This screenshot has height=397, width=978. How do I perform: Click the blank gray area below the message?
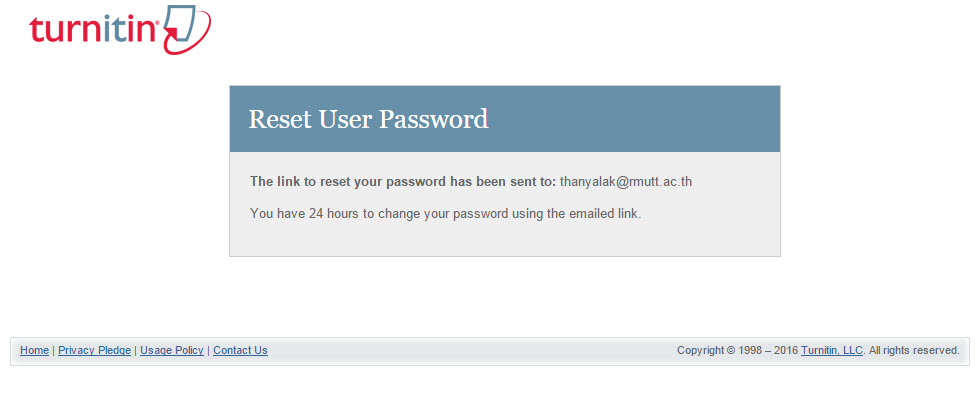505,240
